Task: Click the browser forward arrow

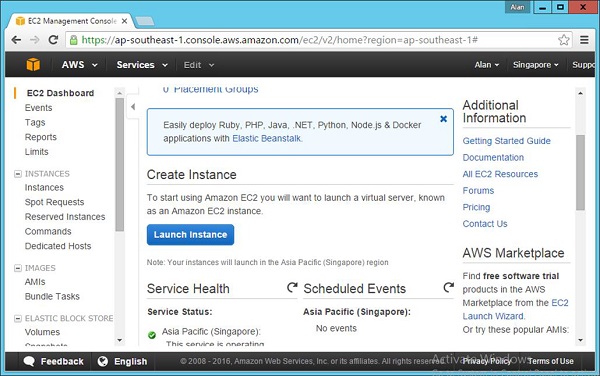Action: [x=35, y=40]
